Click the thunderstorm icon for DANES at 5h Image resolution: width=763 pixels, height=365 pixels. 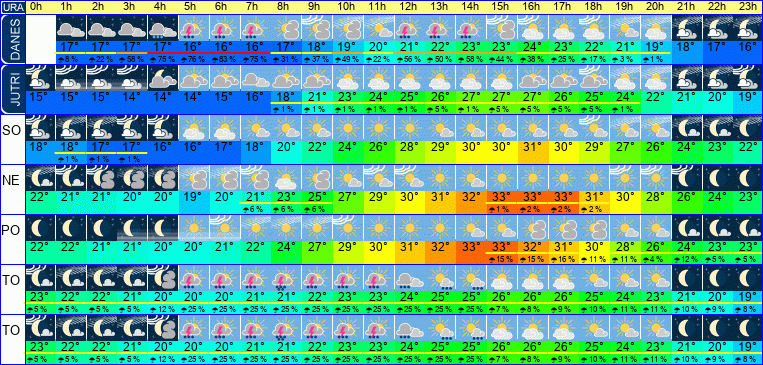tap(194, 28)
